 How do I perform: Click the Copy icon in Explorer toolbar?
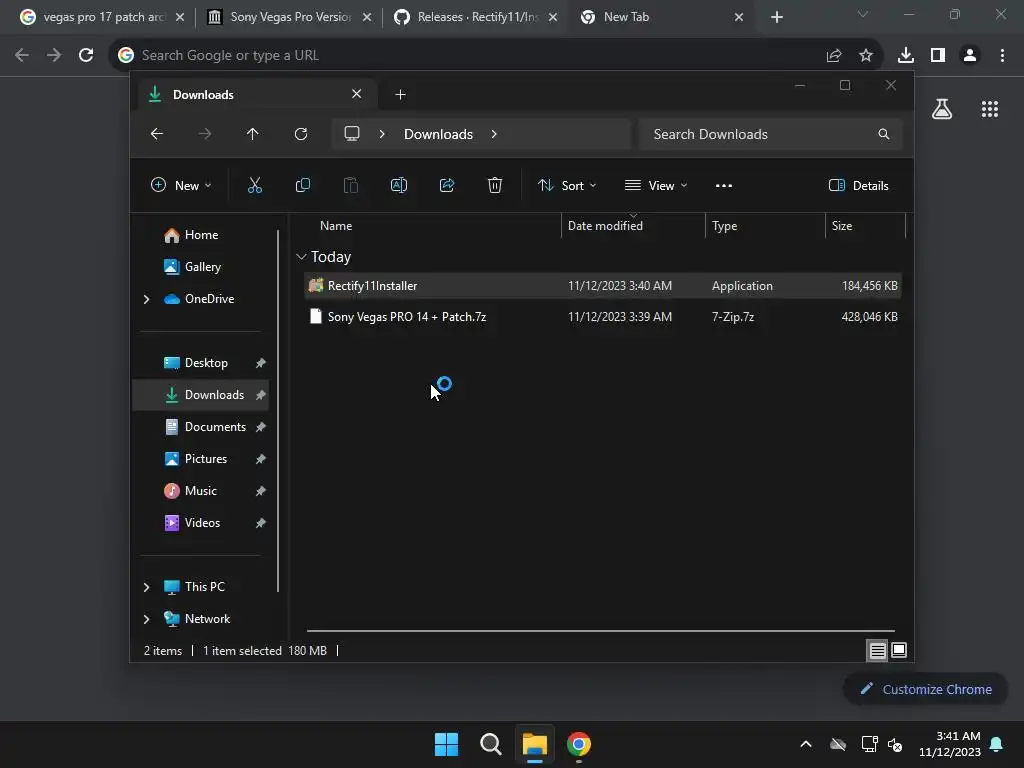pos(302,185)
